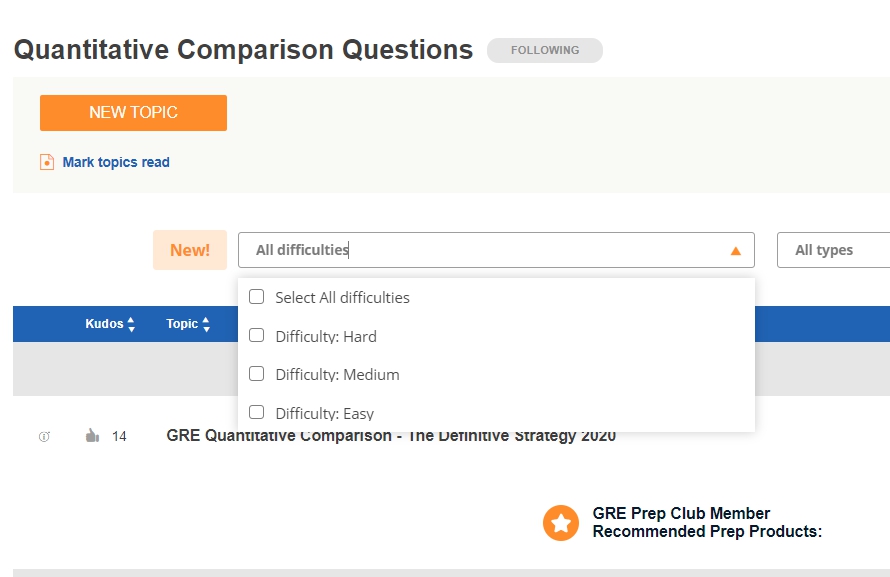Image resolution: width=890 pixels, height=577 pixels.
Task: Sort topics by the Kudos column header
Action: [104, 324]
